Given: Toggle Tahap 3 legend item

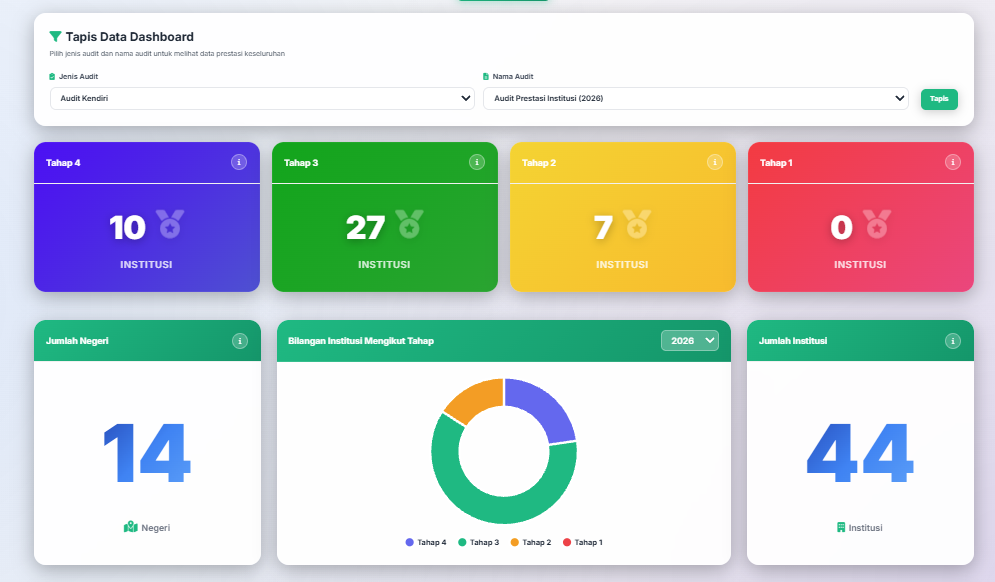Looking at the screenshot, I should [478, 542].
